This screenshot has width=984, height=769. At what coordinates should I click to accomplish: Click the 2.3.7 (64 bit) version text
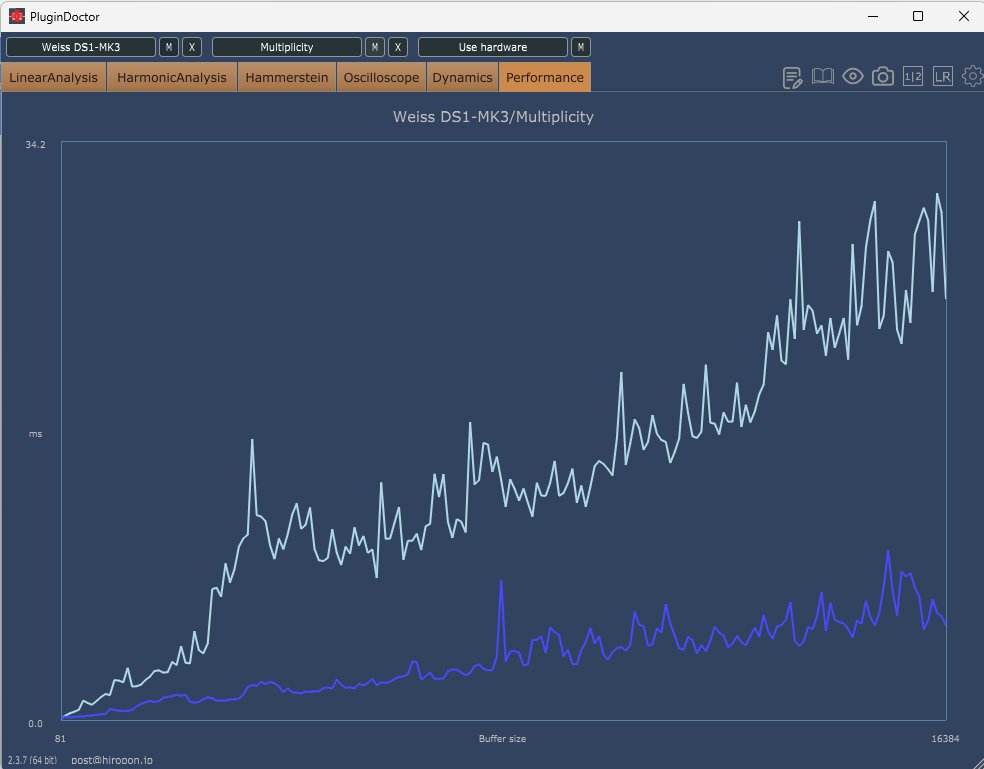[33, 760]
